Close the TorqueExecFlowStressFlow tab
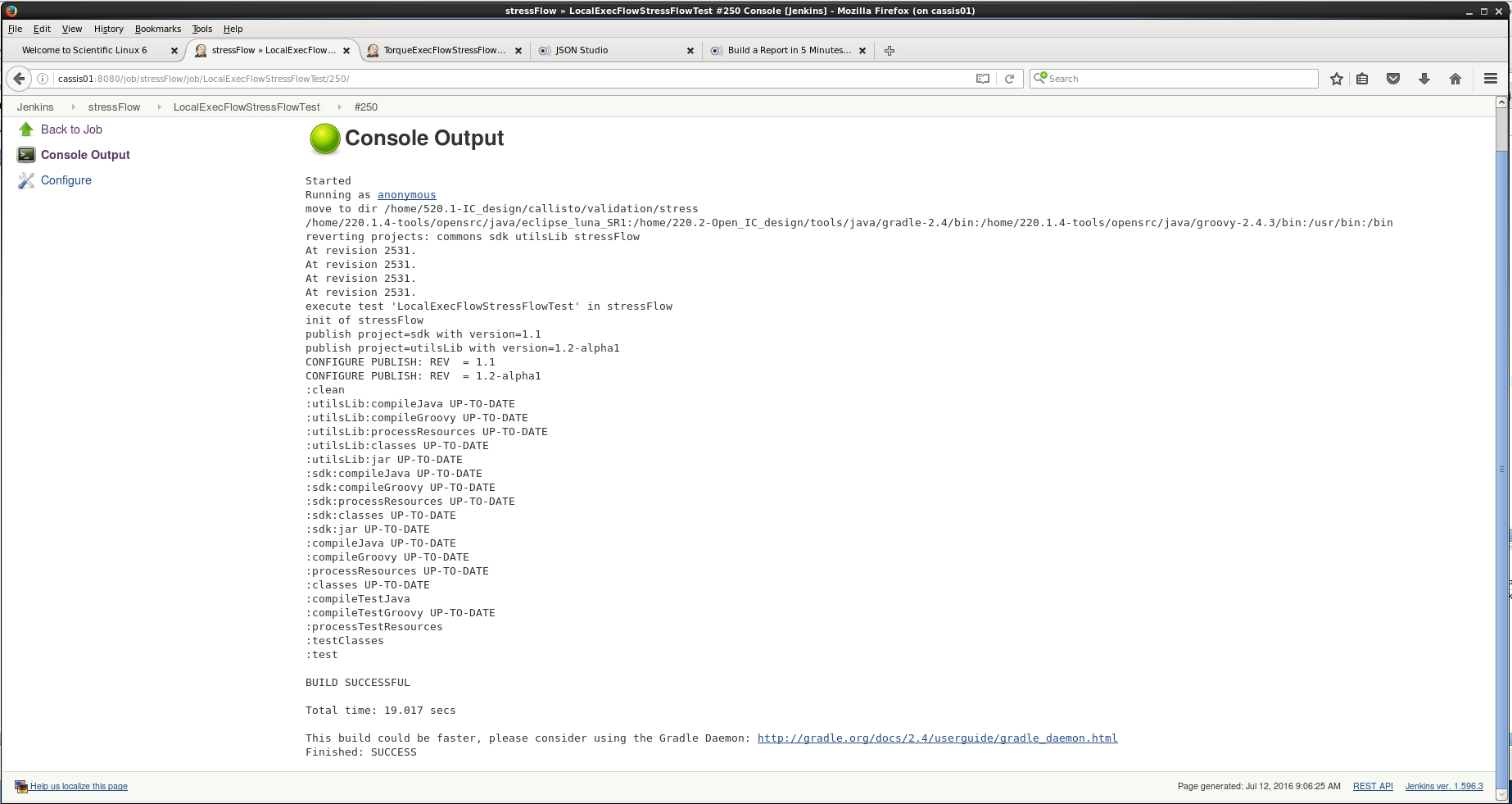The width and height of the screenshot is (1512, 804). 518,51
